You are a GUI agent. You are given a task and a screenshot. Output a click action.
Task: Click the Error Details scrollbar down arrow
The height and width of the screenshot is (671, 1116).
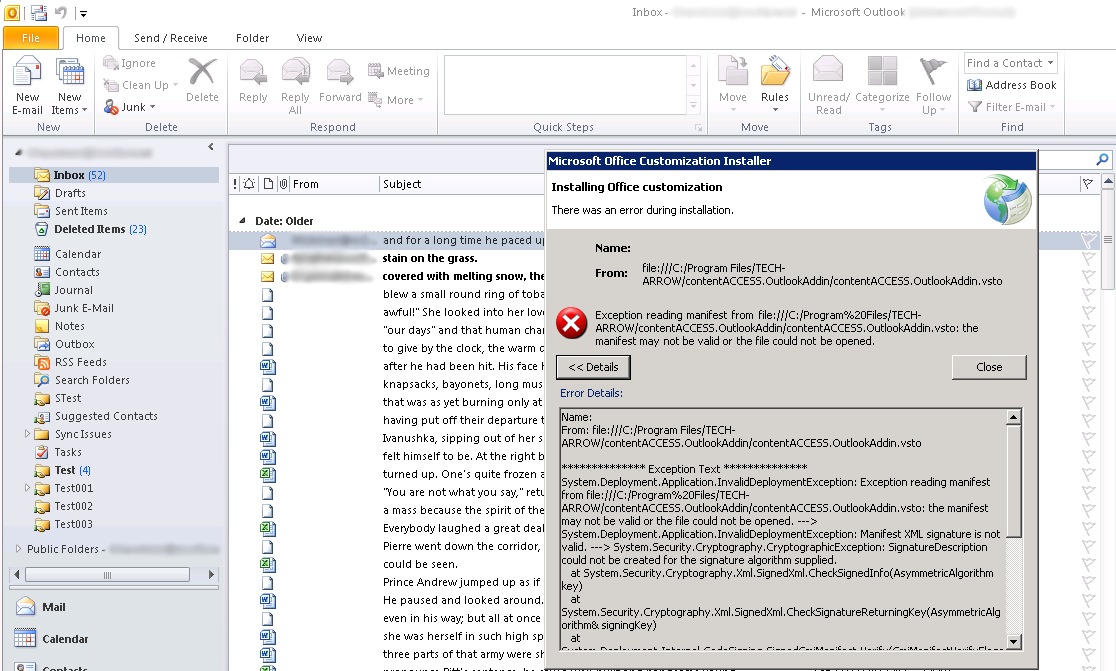(x=1012, y=640)
